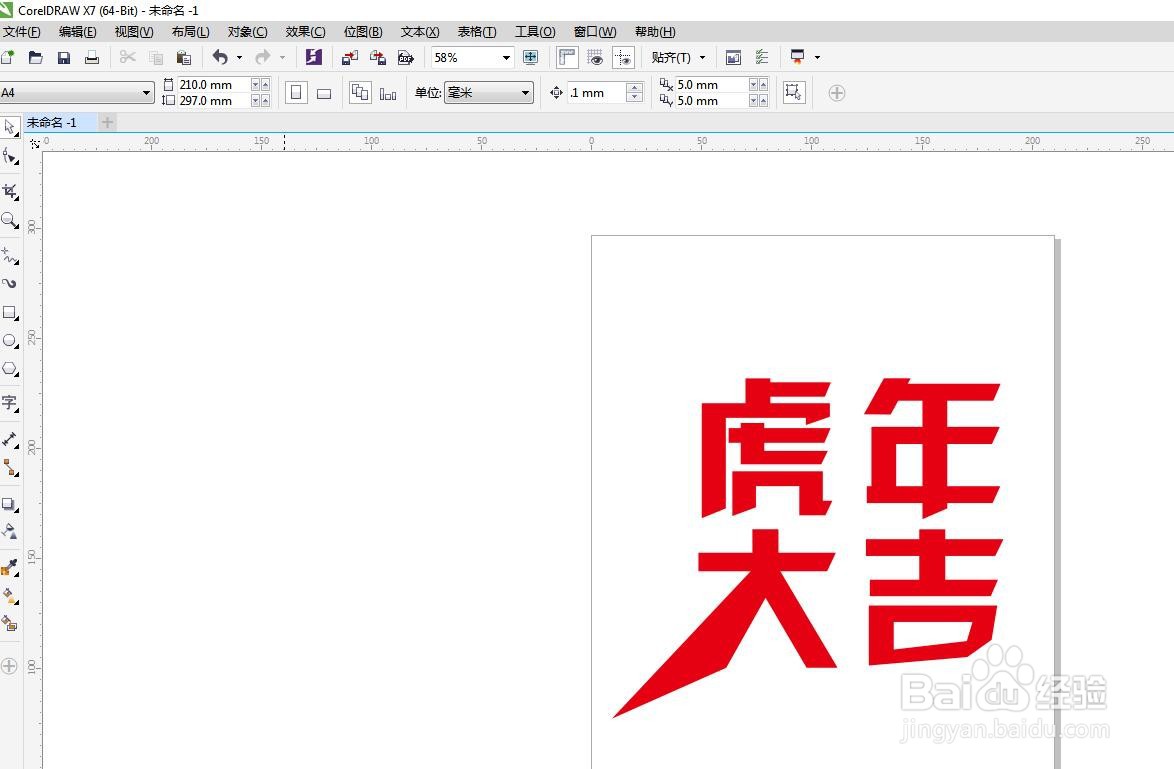The image size is (1174, 769).
Task: Print the document
Action: pos(91,57)
